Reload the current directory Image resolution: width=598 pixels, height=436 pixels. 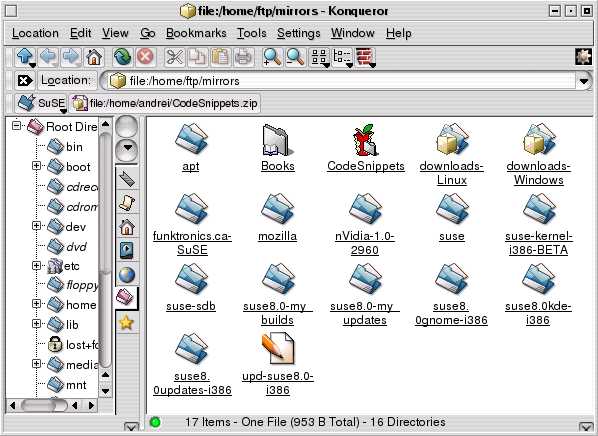click(x=122, y=57)
